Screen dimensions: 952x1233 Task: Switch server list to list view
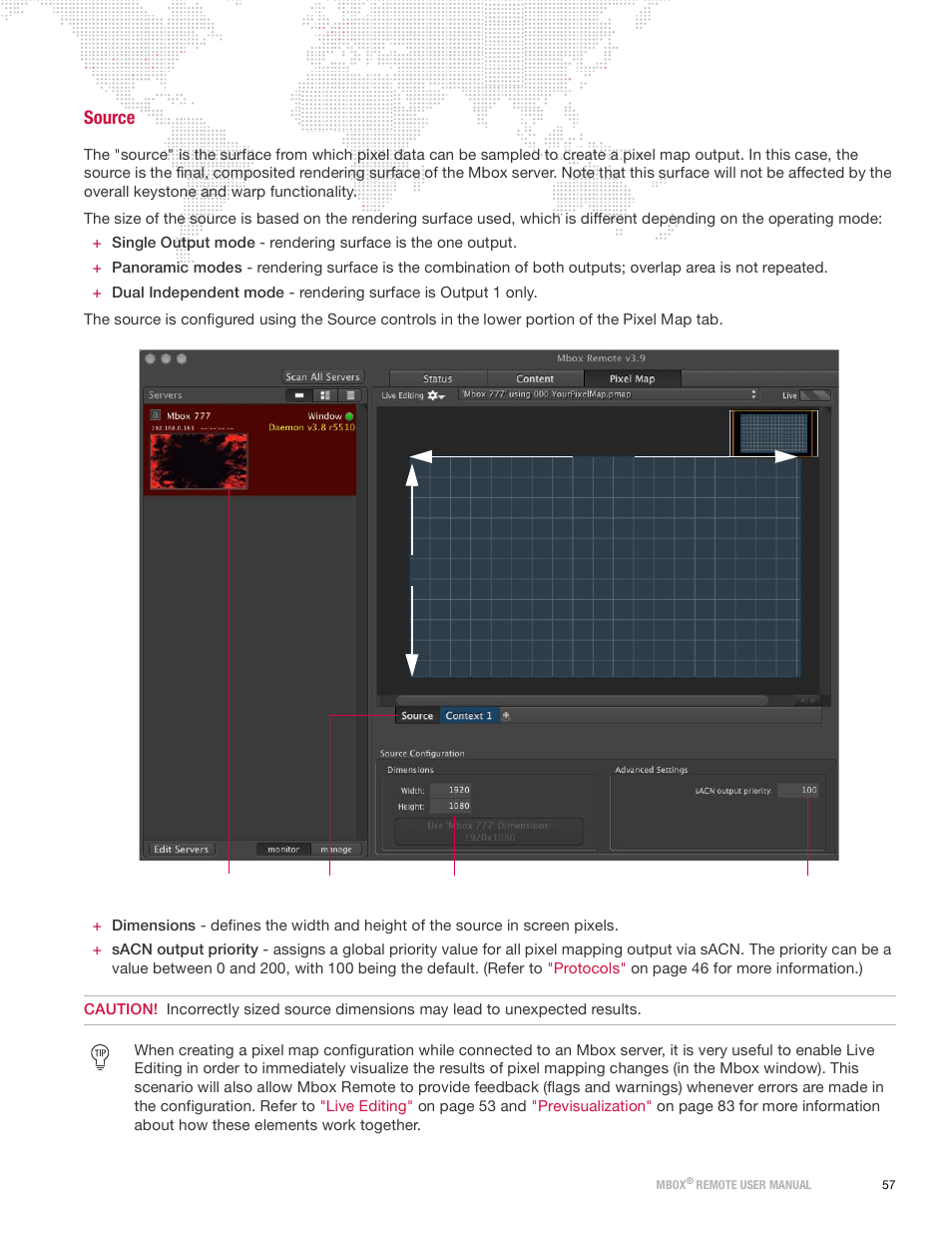click(x=349, y=395)
